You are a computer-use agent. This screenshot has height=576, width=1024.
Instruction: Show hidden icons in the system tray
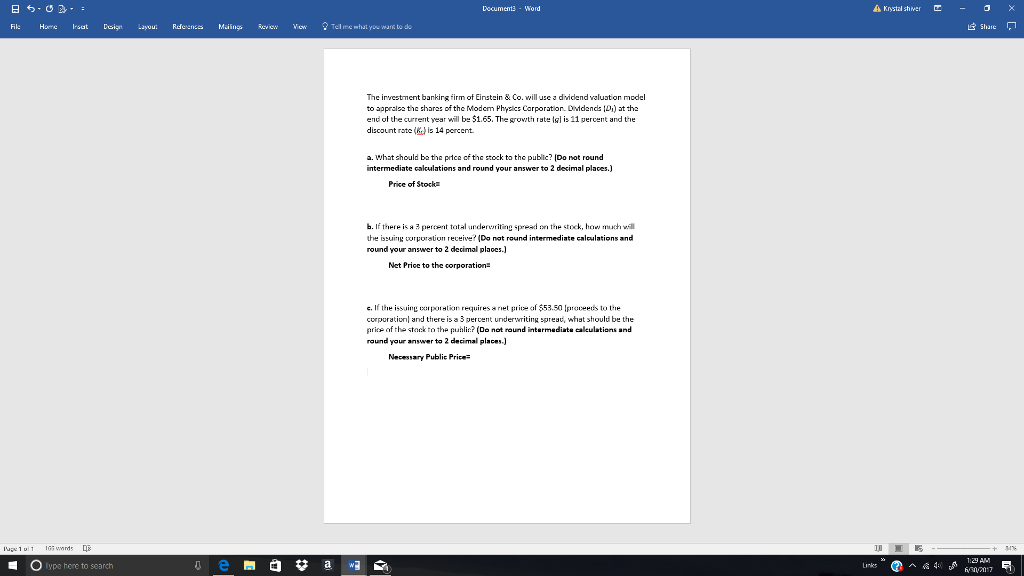coord(913,564)
